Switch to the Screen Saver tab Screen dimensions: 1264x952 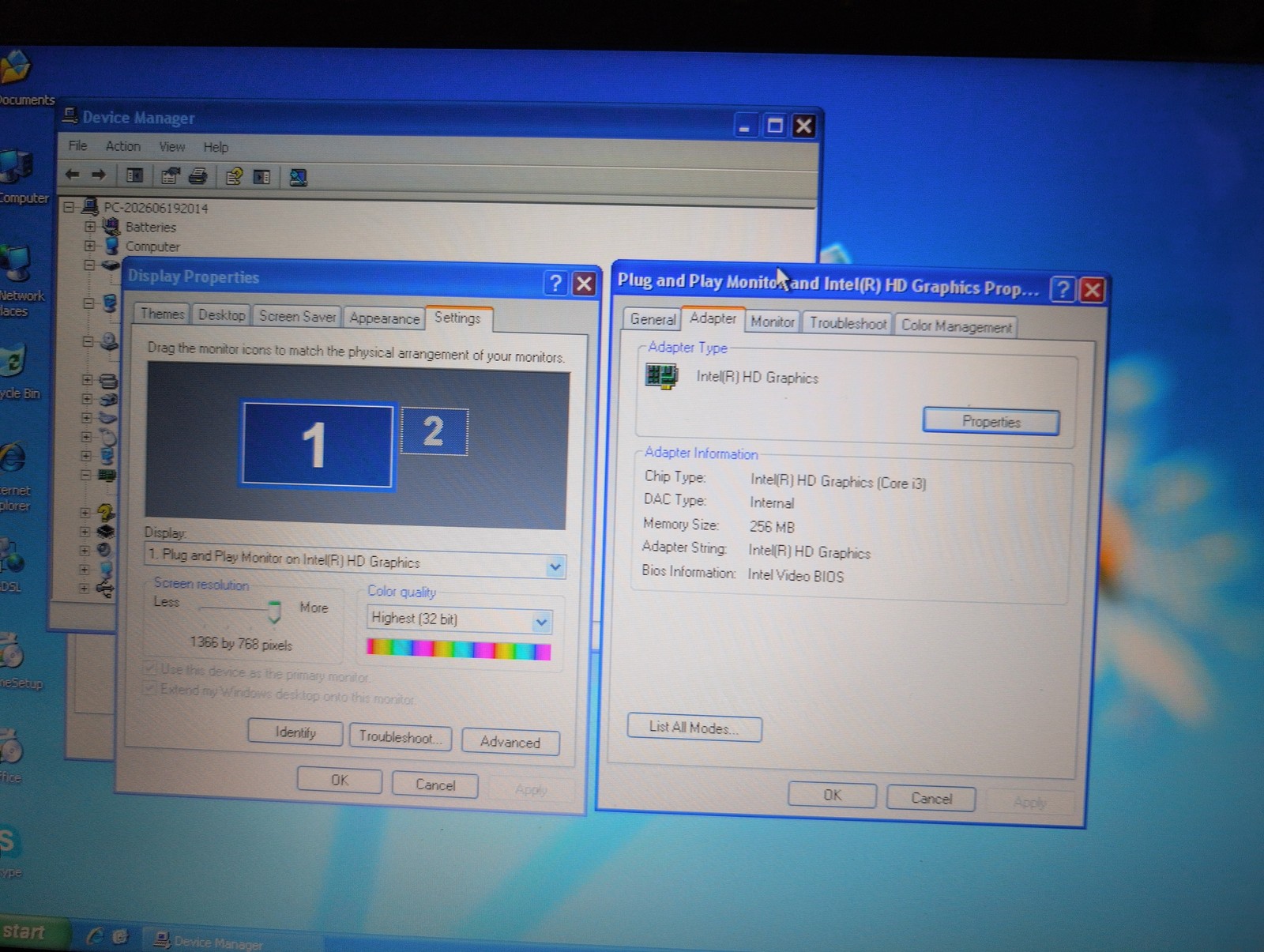(x=297, y=316)
